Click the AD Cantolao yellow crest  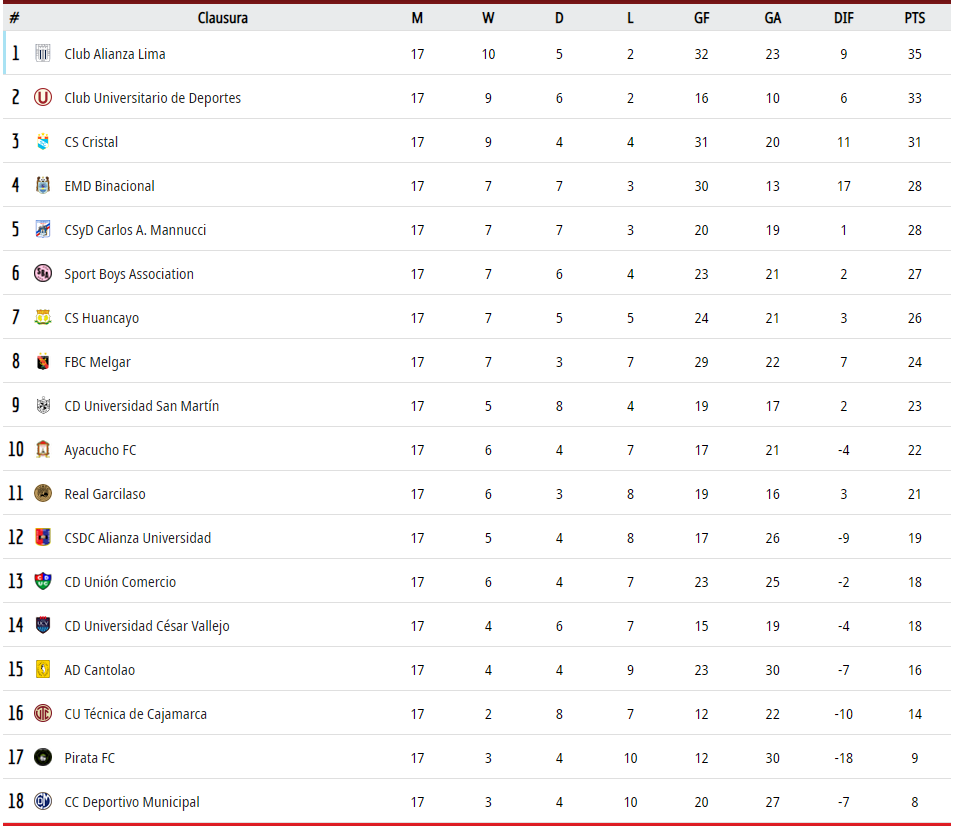coord(43,669)
